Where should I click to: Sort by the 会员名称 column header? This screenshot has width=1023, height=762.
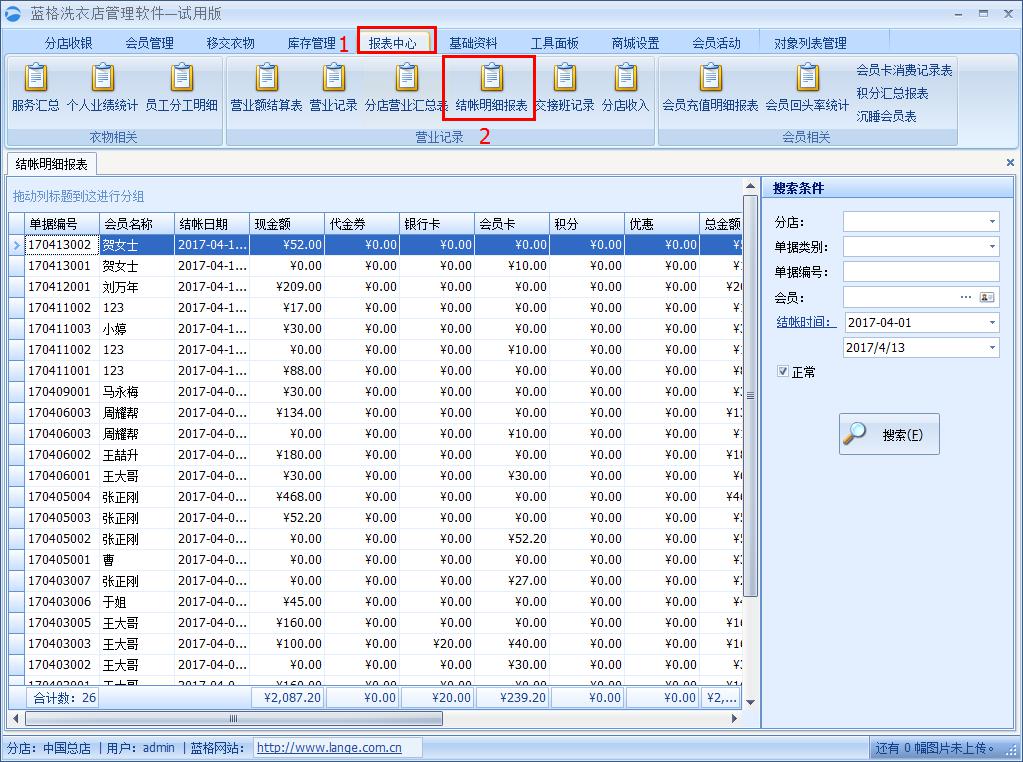click(x=137, y=224)
